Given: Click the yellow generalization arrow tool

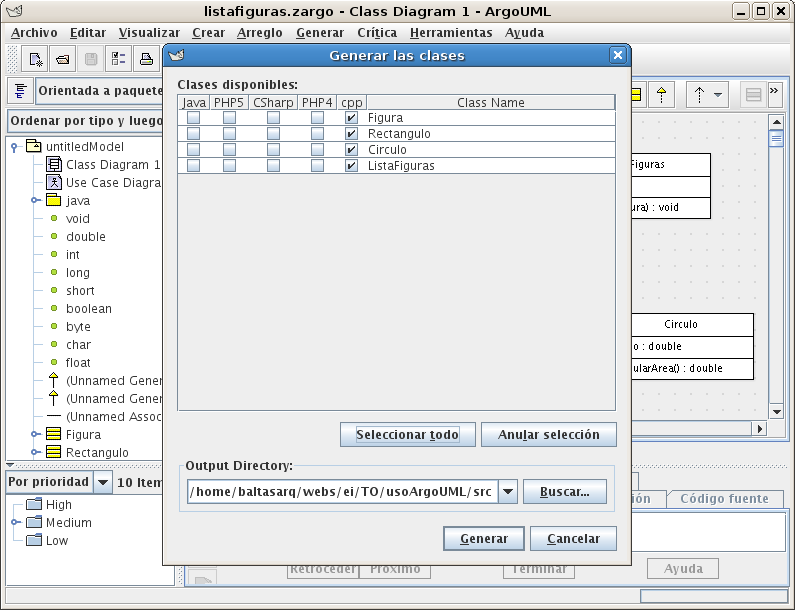Looking at the screenshot, I should (661, 94).
